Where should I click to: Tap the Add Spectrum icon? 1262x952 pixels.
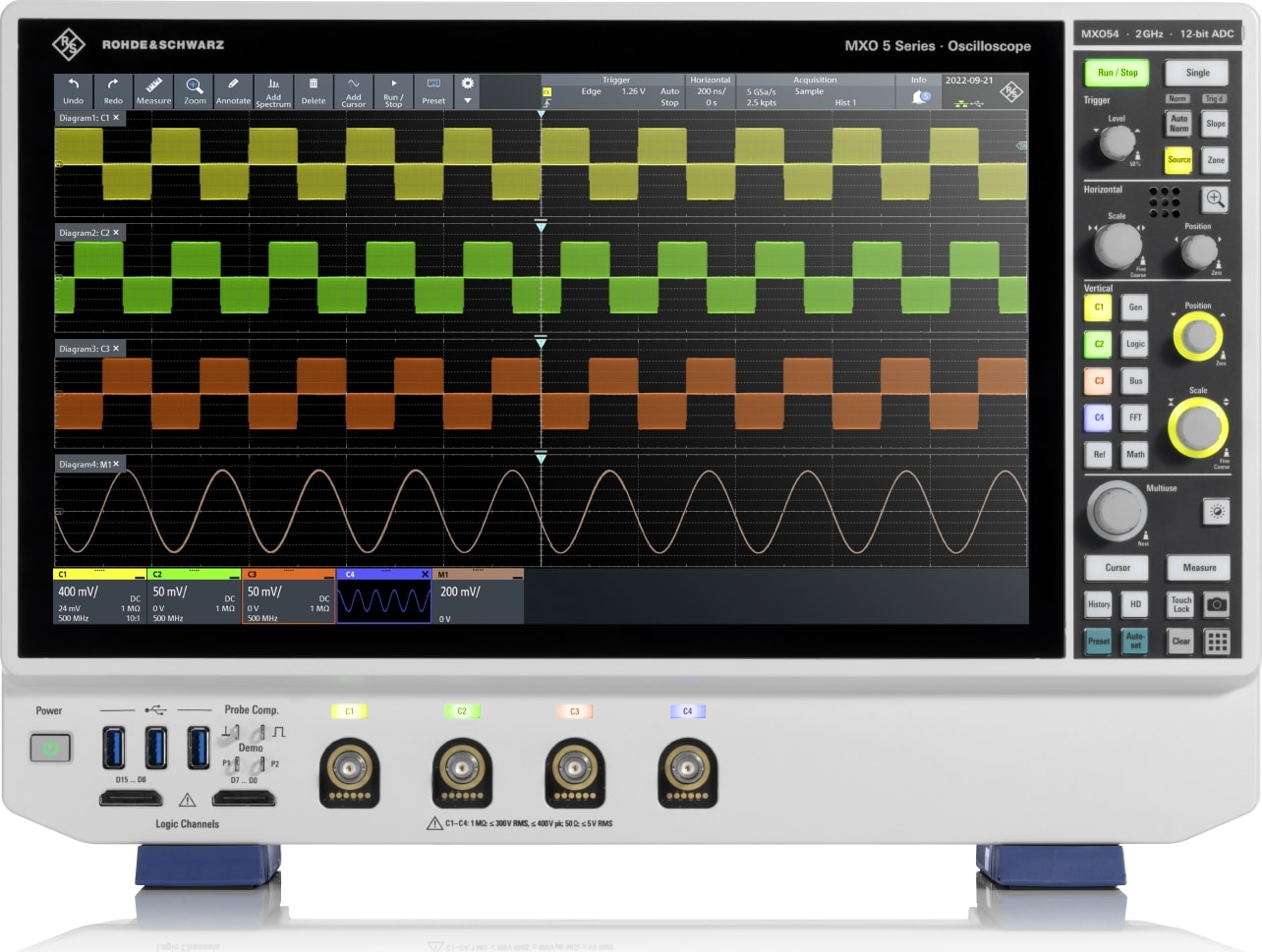[273, 90]
